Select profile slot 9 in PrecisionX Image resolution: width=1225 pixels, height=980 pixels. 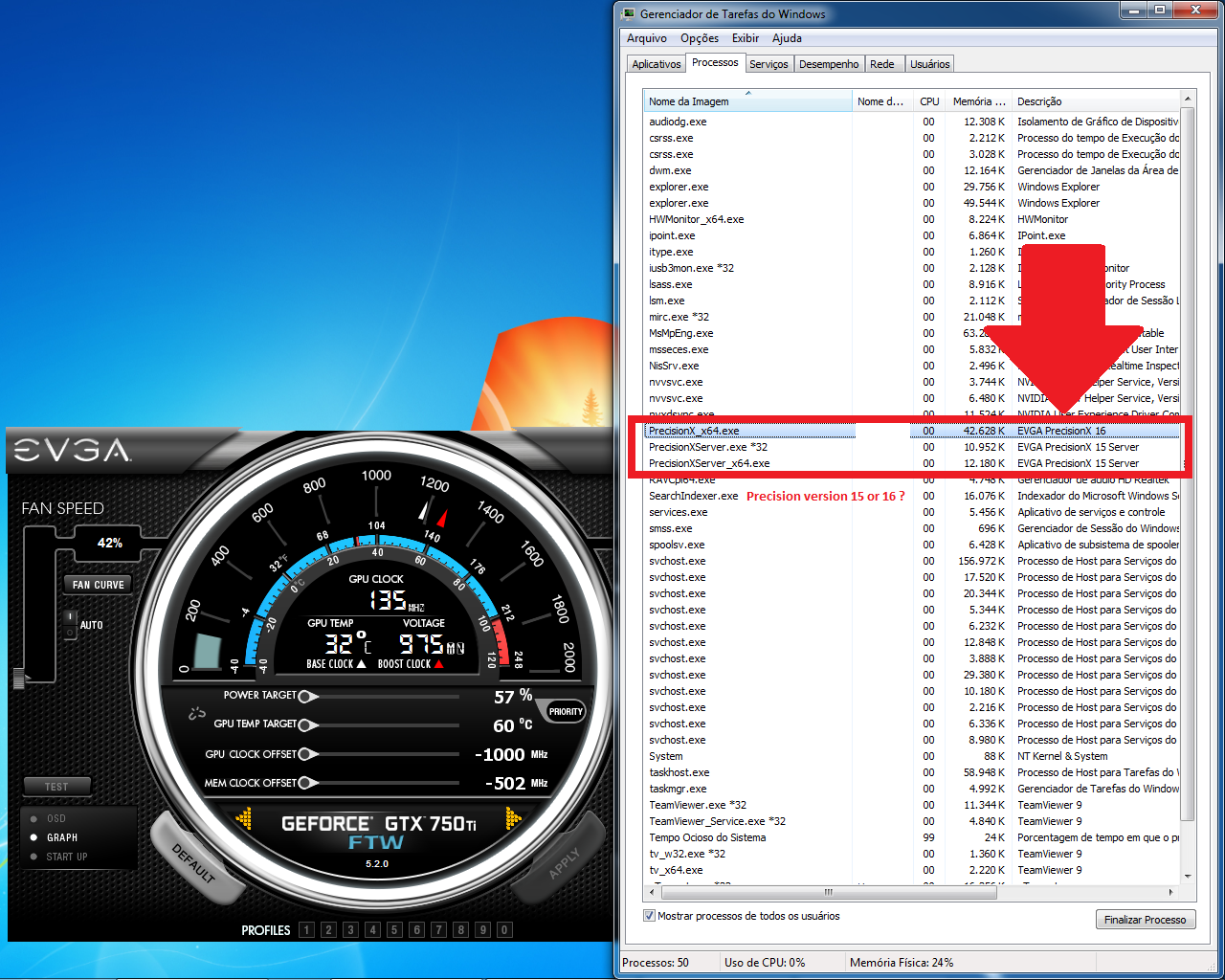(482, 929)
